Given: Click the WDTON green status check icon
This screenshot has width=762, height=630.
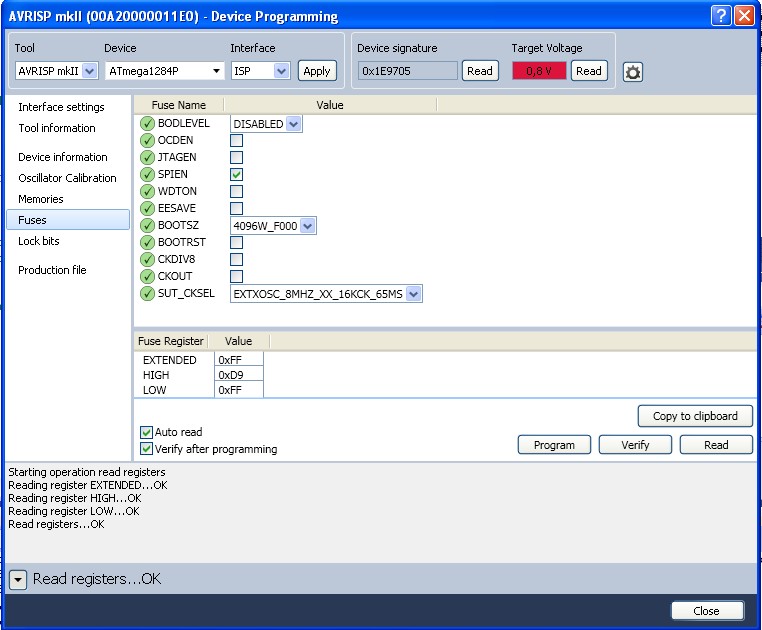Looking at the screenshot, I should tap(147, 192).
